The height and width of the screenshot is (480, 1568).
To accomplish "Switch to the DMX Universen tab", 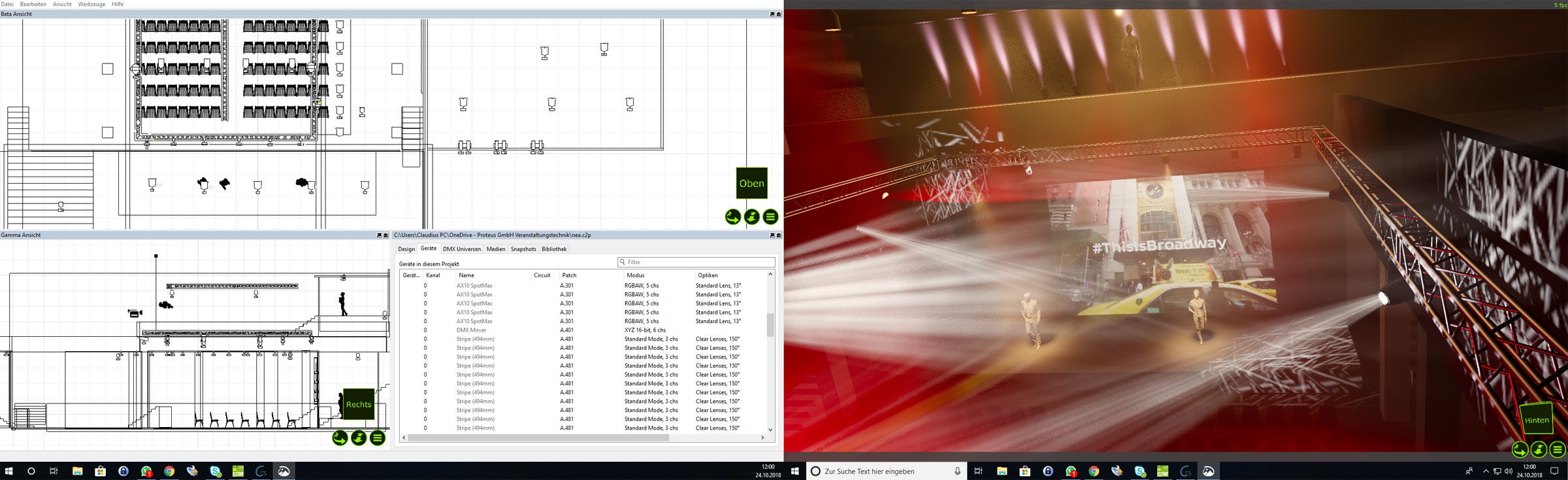I will pyautogui.click(x=461, y=249).
